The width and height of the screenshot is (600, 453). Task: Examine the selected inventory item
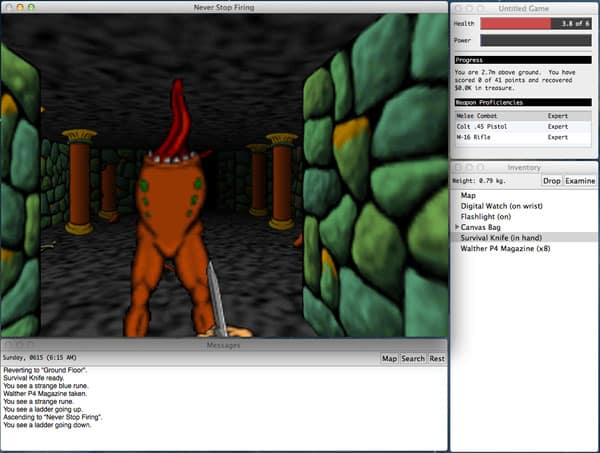580,181
